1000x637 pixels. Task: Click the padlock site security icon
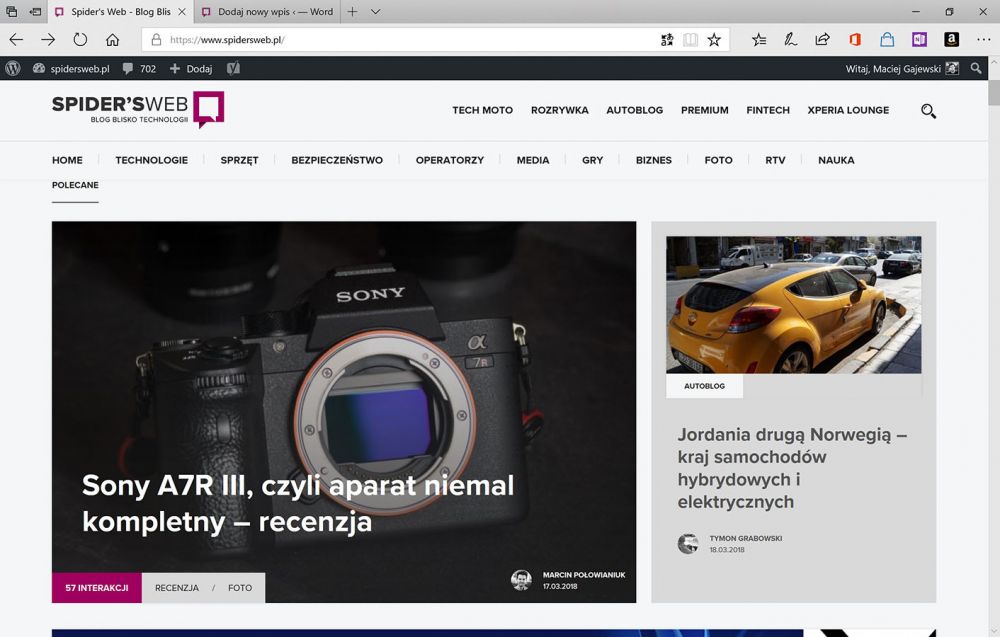click(x=156, y=40)
